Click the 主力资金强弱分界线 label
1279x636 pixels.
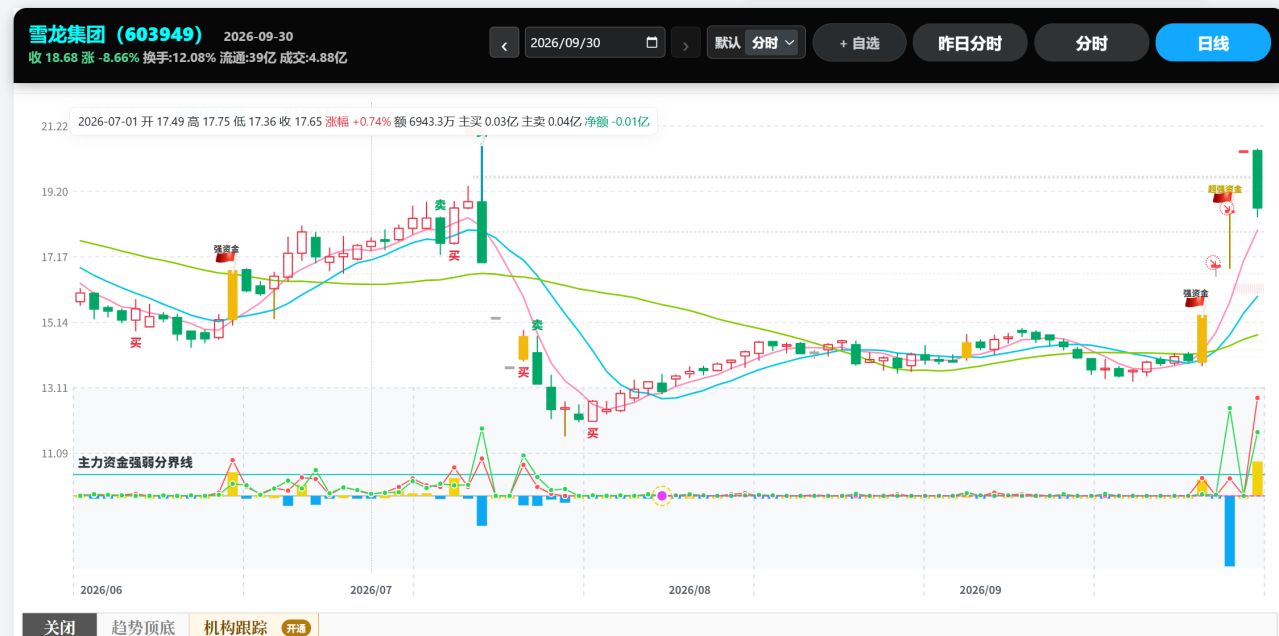coord(135,462)
